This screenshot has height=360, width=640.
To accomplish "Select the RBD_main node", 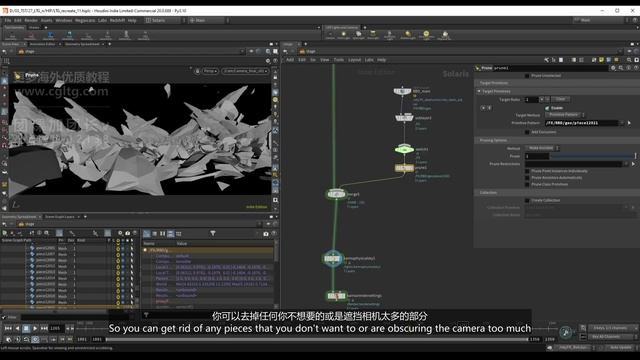I will pos(402,91).
